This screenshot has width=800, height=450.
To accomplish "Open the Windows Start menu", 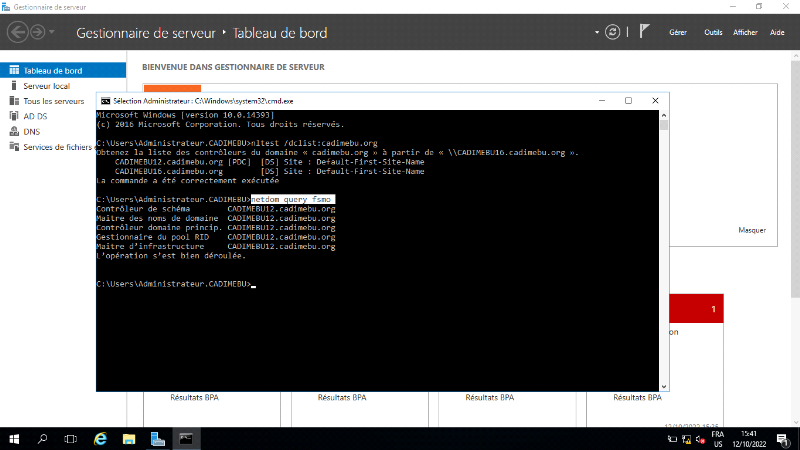I will coord(14,439).
